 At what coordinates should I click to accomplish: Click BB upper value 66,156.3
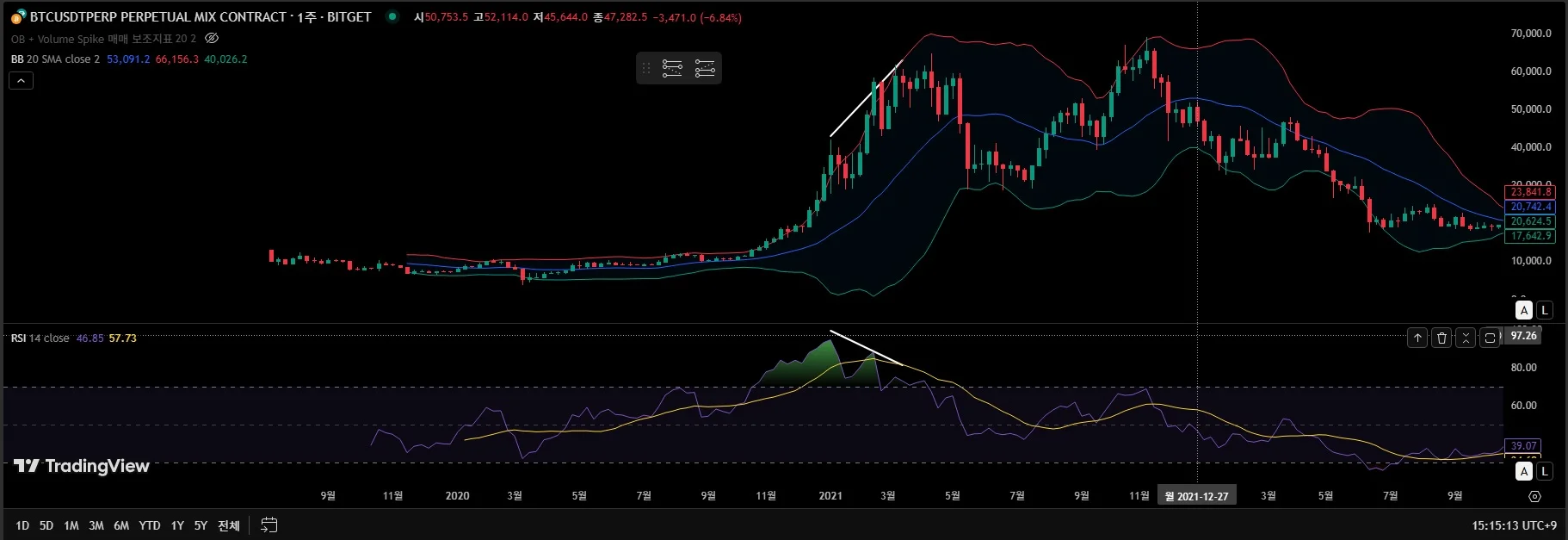[176, 59]
